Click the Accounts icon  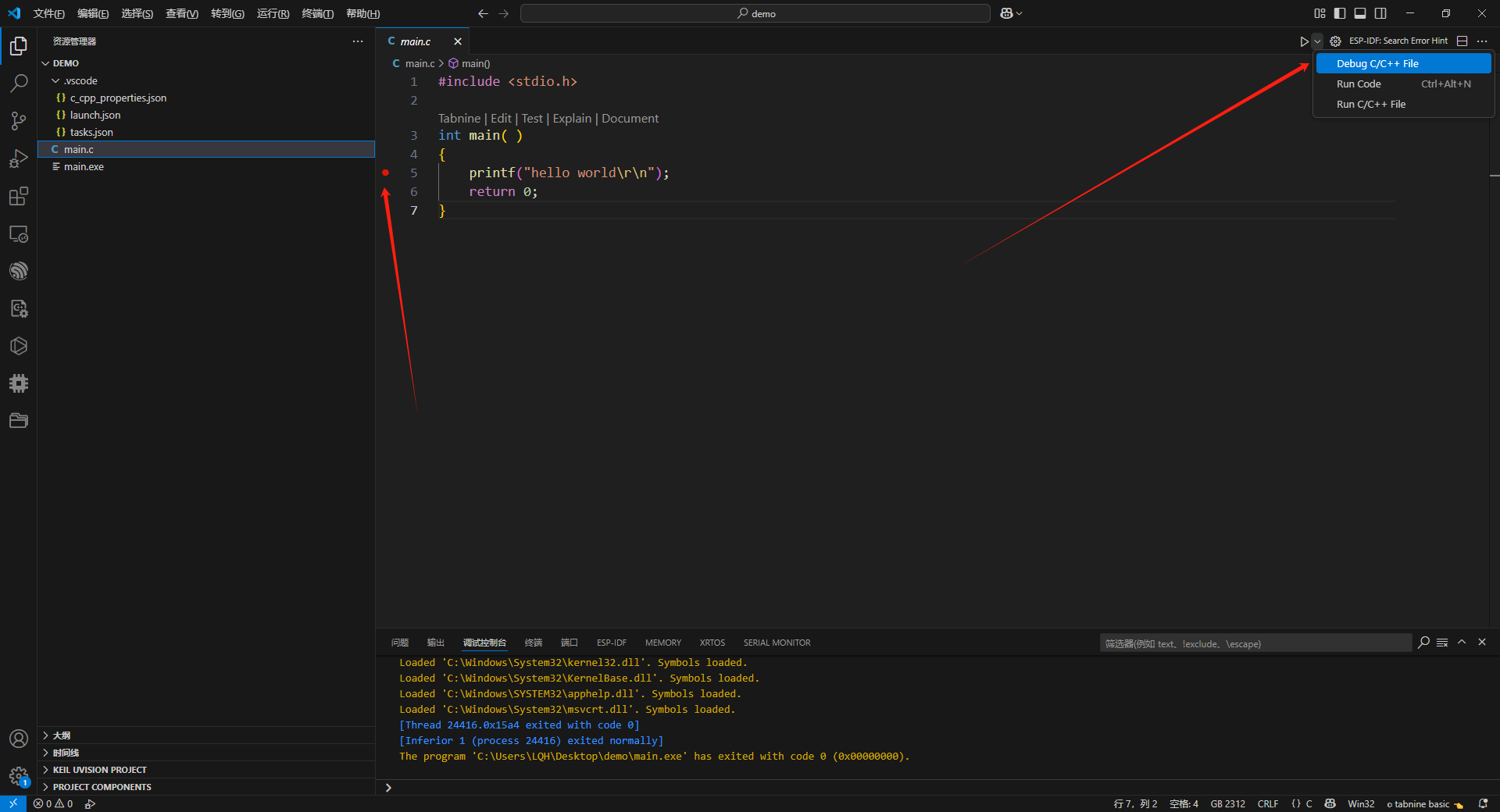point(19,739)
